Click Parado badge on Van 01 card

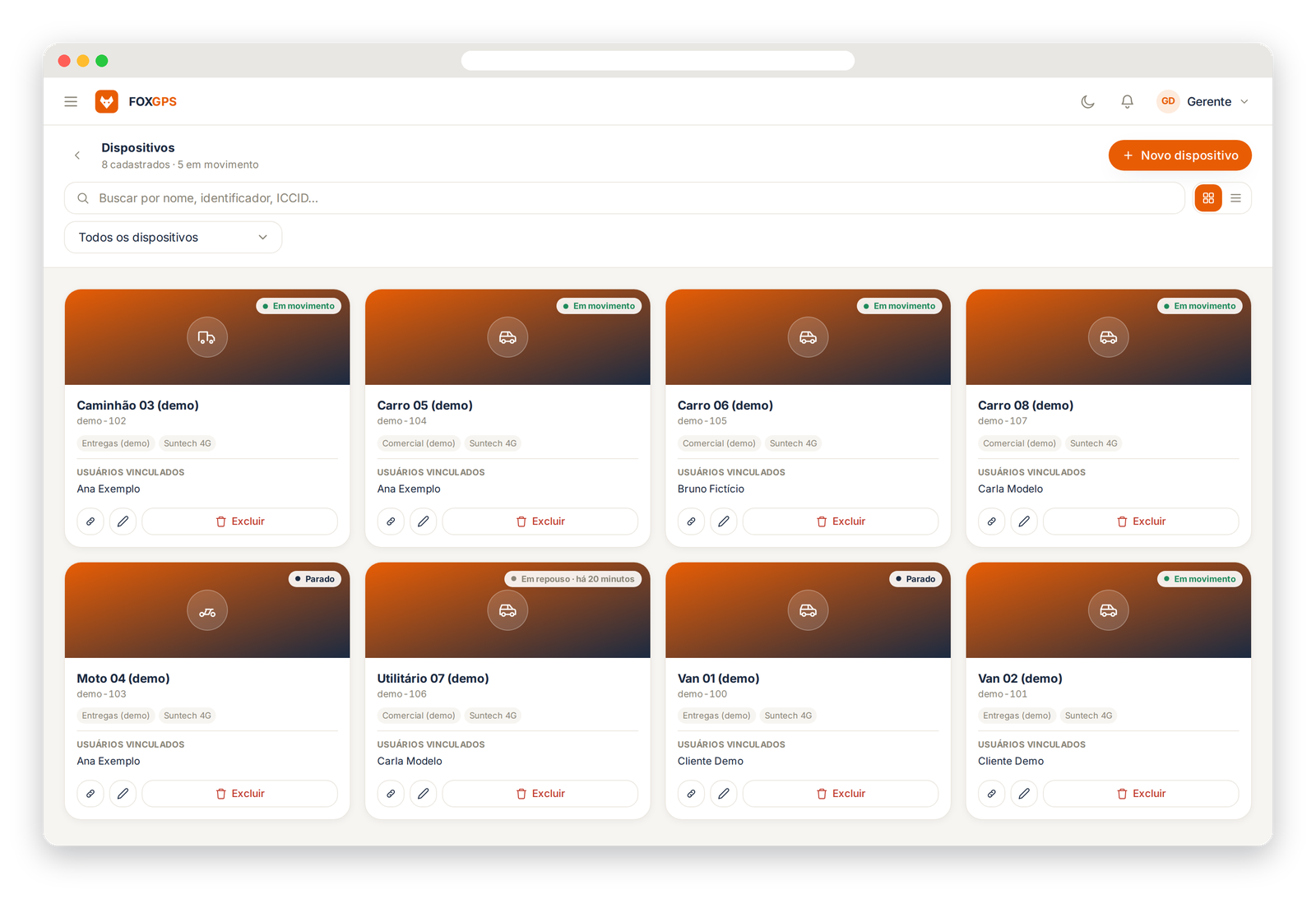click(915, 579)
